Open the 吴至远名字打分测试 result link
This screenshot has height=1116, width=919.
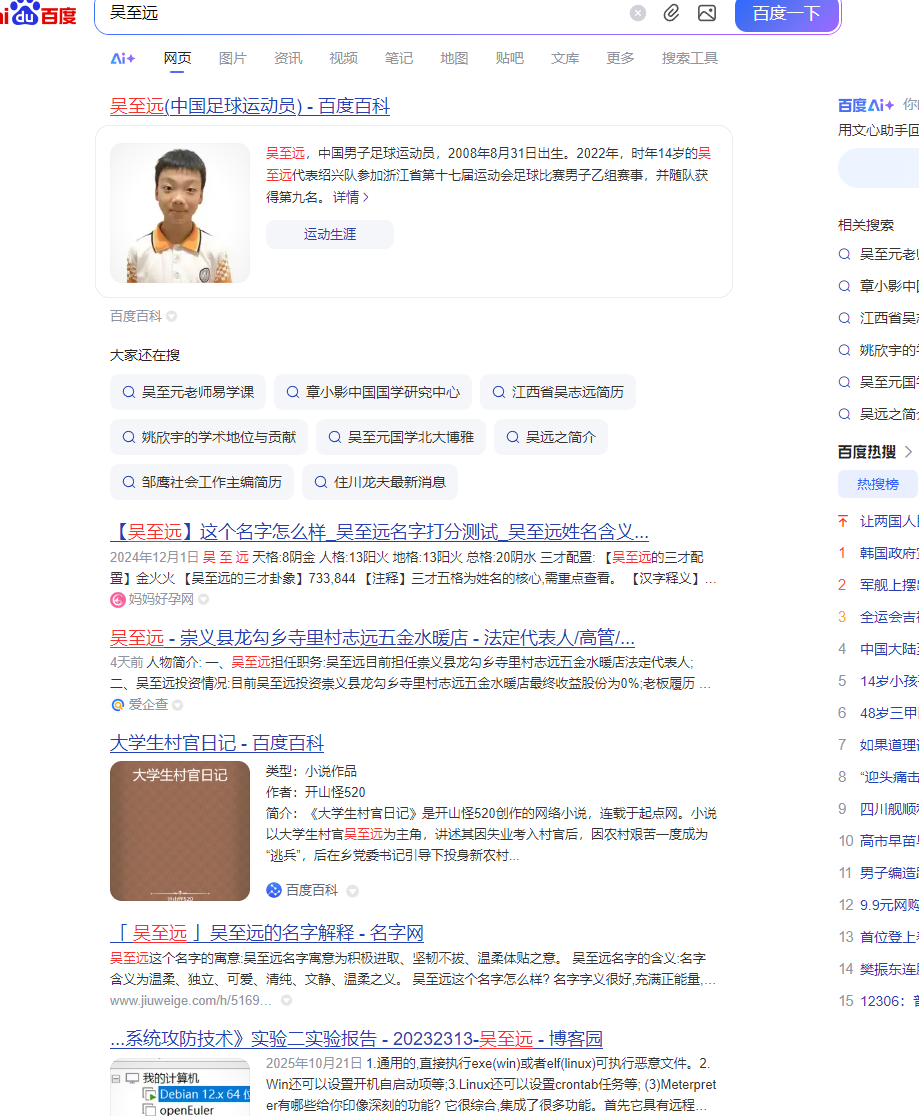coord(379,532)
